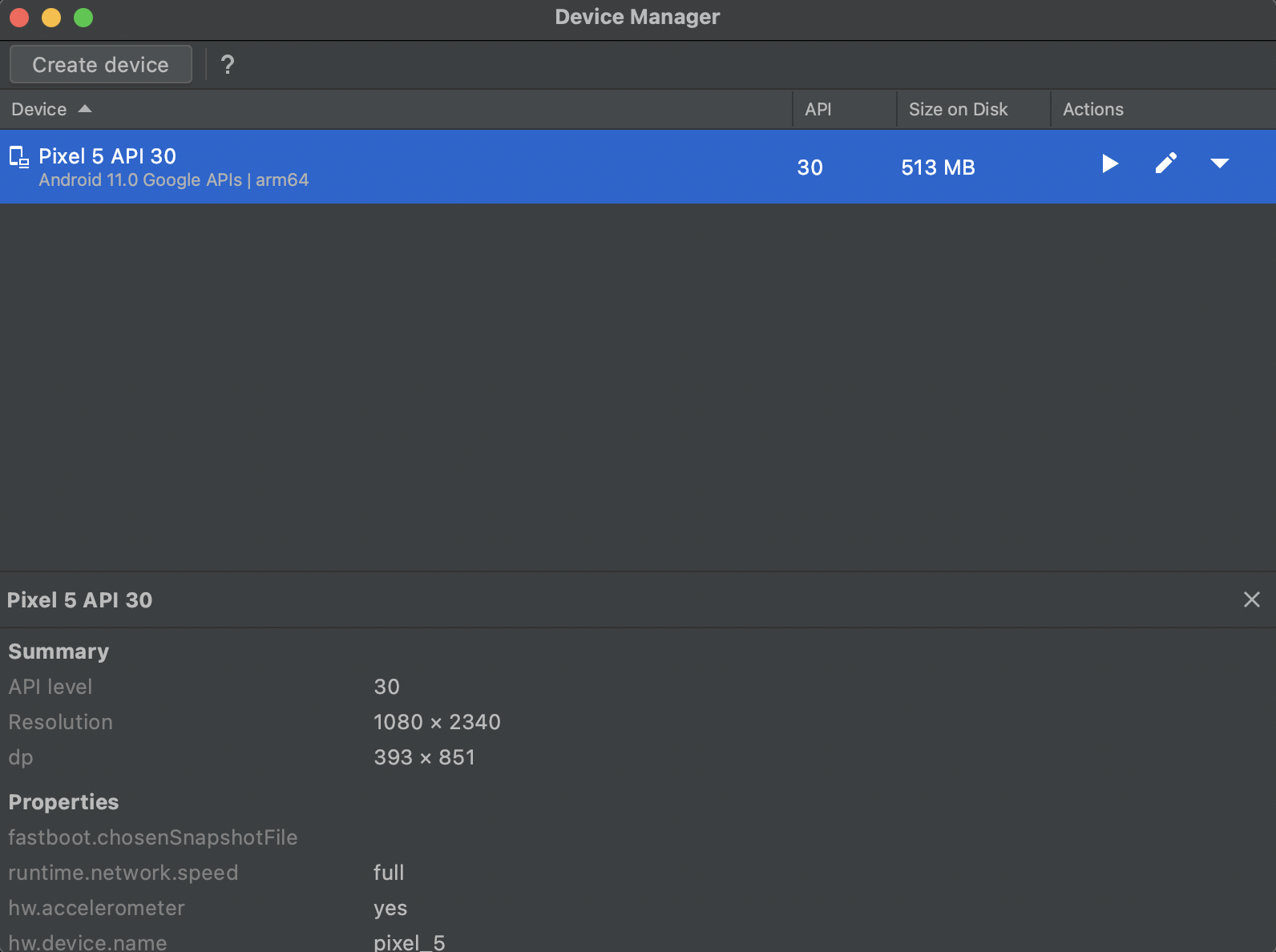Click the yes accelerometer value
Image resolution: width=1276 pixels, height=952 pixels.
[x=390, y=909]
